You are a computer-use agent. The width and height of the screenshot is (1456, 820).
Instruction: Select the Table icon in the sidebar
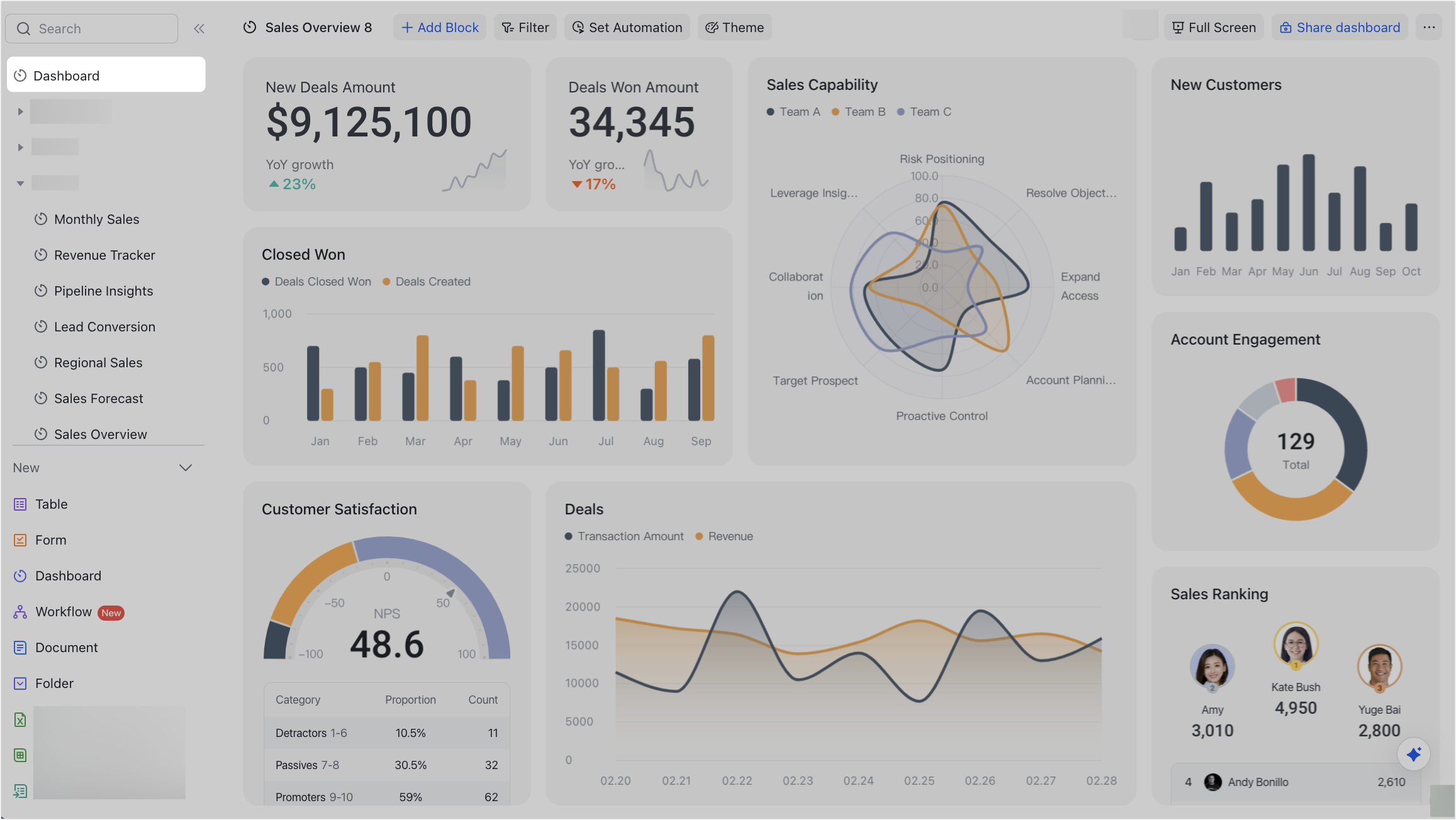pos(20,504)
